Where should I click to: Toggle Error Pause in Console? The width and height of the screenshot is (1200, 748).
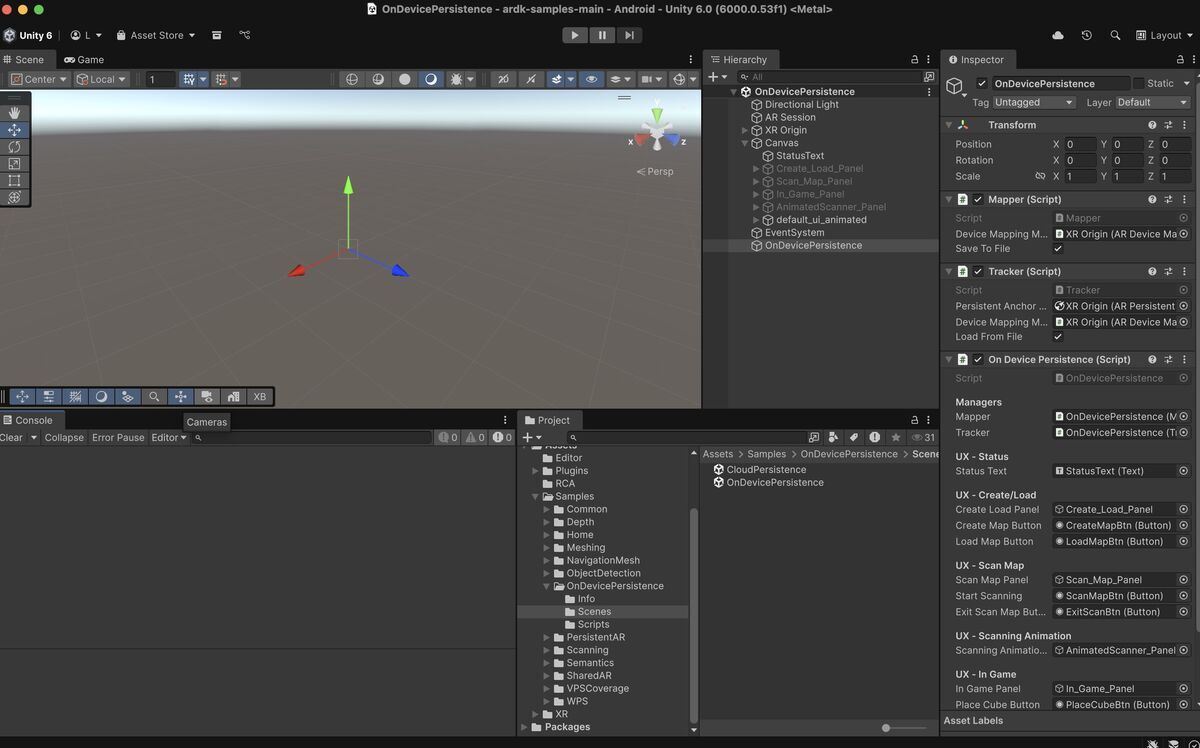118,438
